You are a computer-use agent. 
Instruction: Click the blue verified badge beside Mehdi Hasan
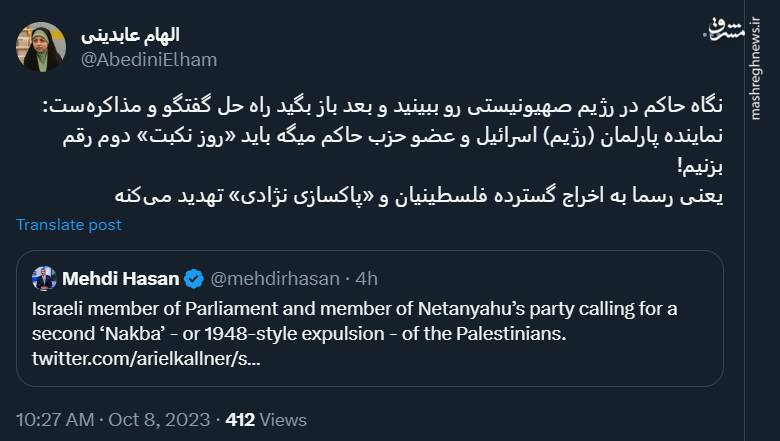[x=194, y=277]
